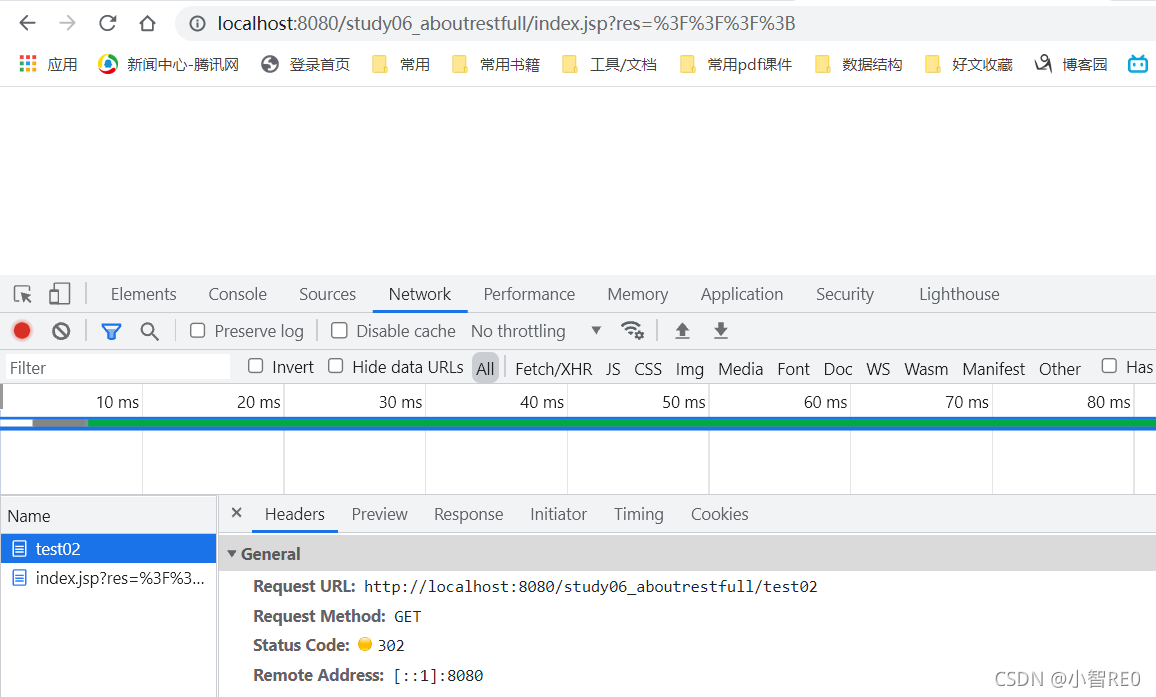Open the 工具/文档 bookmark folder

(609, 64)
